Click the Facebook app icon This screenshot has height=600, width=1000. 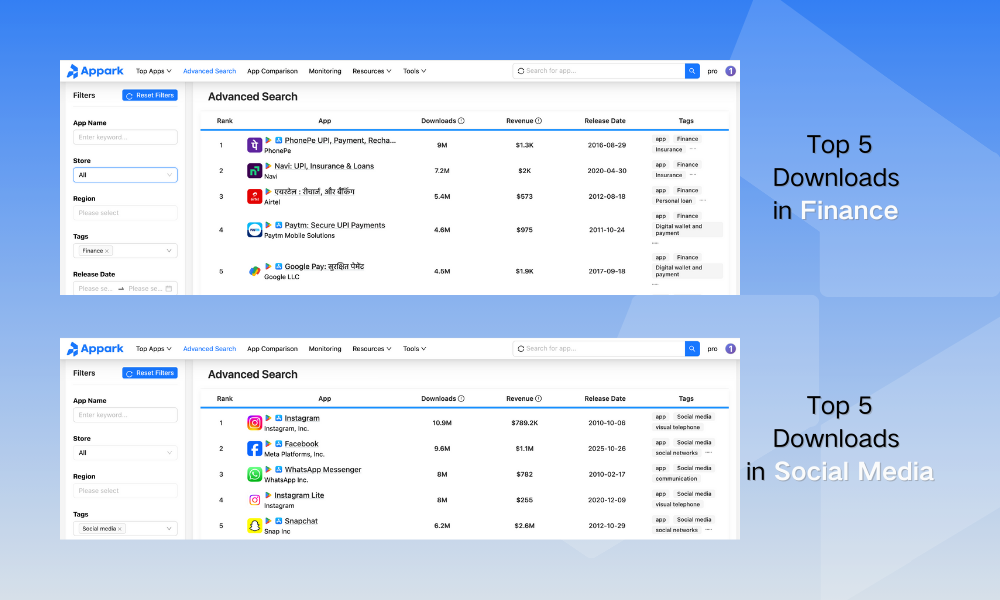point(255,448)
